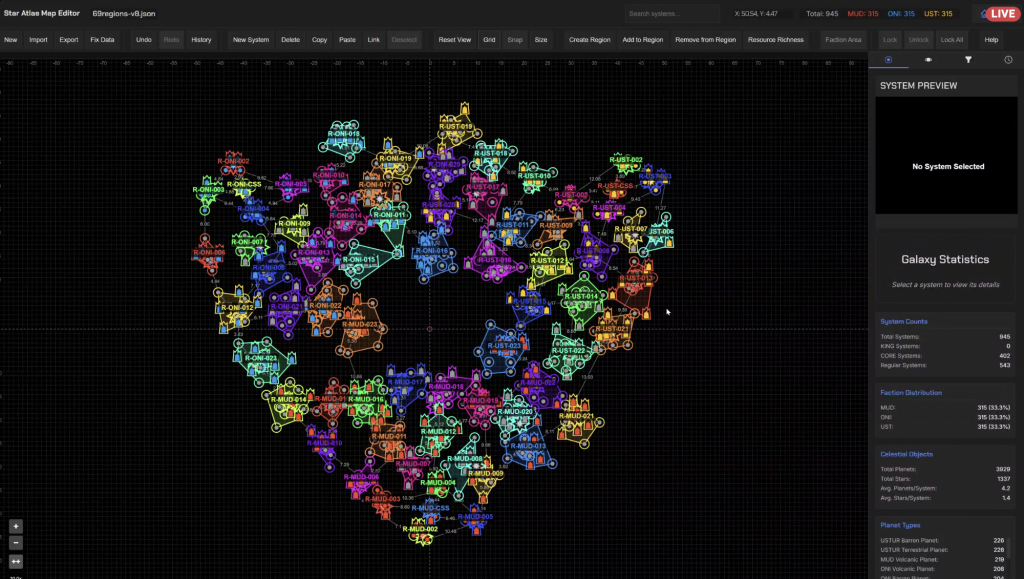This screenshot has width=1024, height=579.
Task: Open the Help button
Action: pos(991,40)
